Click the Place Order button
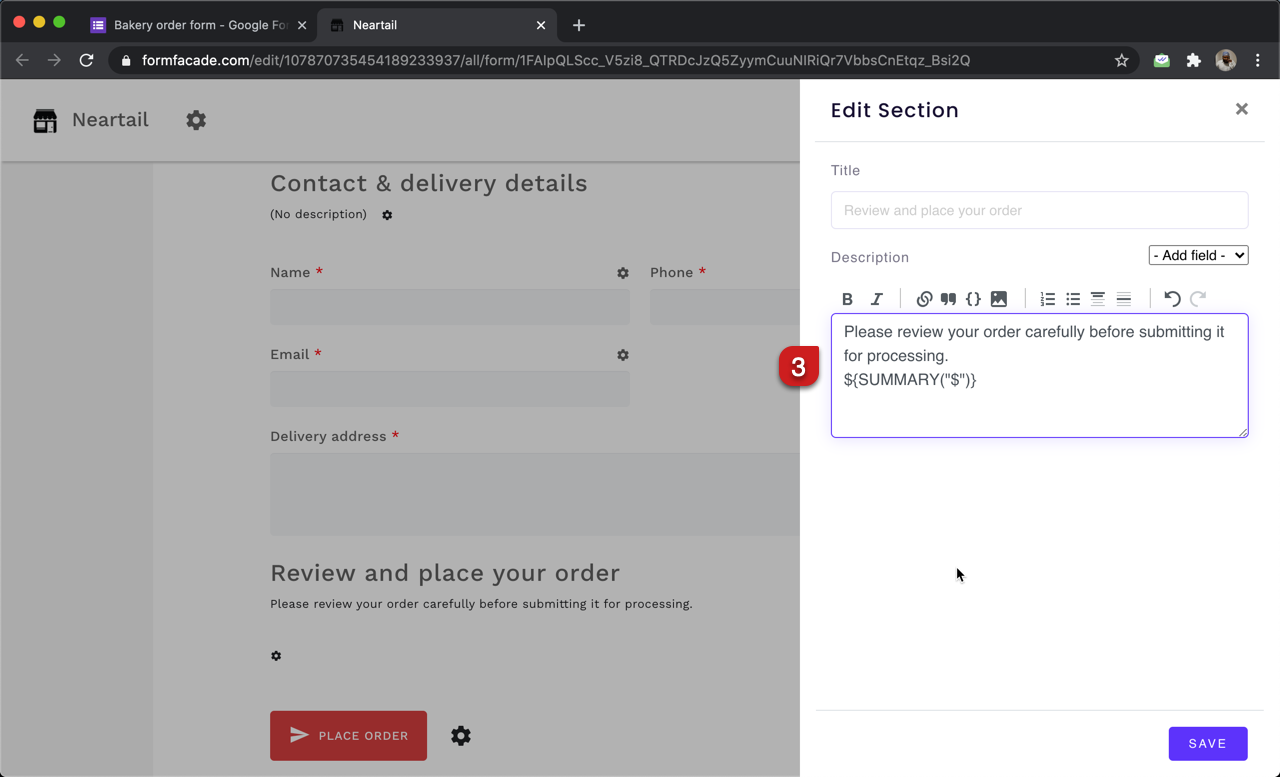1280x777 pixels. point(348,736)
